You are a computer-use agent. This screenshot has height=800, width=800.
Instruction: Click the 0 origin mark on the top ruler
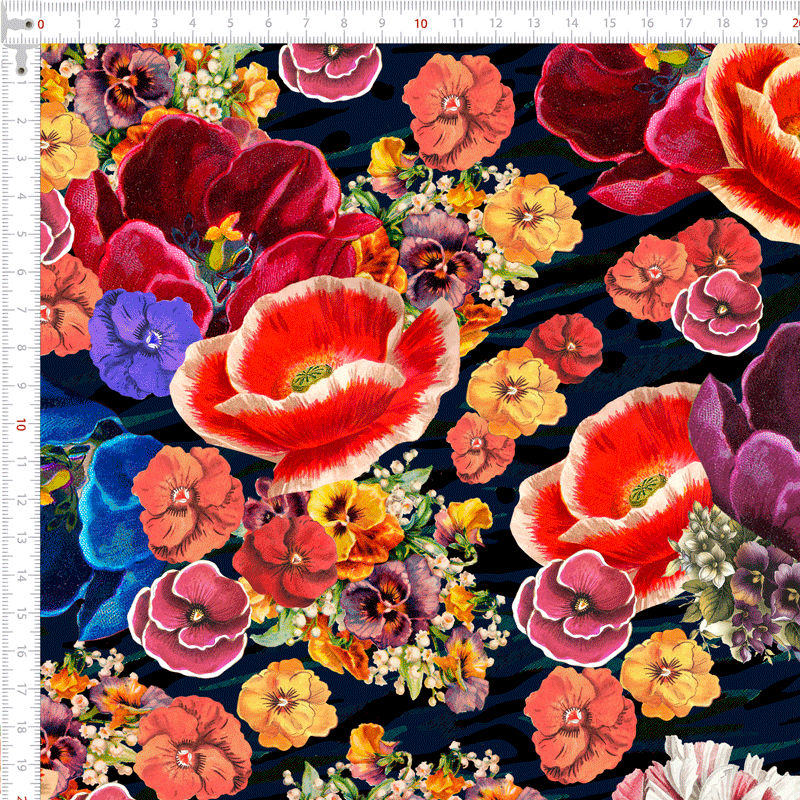click(41, 22)
